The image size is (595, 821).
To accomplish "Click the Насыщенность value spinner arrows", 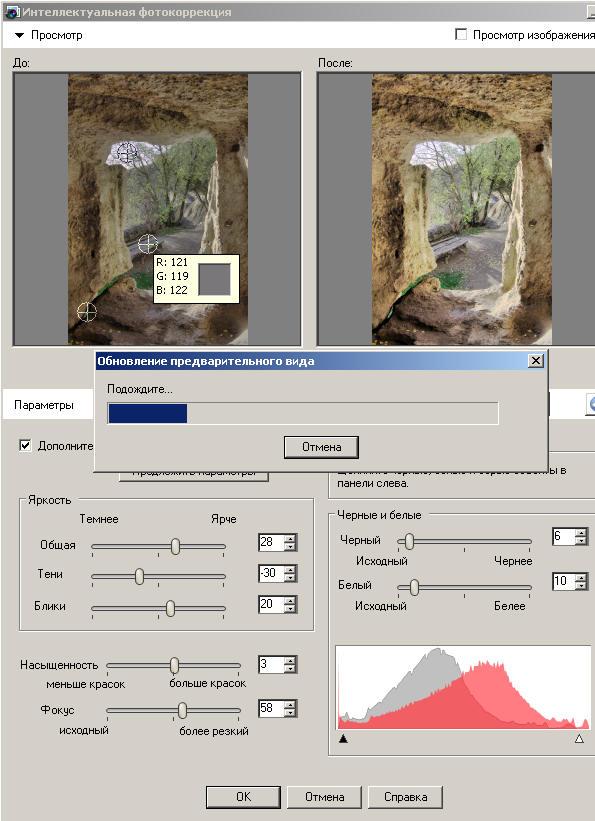I will [291, 664].
